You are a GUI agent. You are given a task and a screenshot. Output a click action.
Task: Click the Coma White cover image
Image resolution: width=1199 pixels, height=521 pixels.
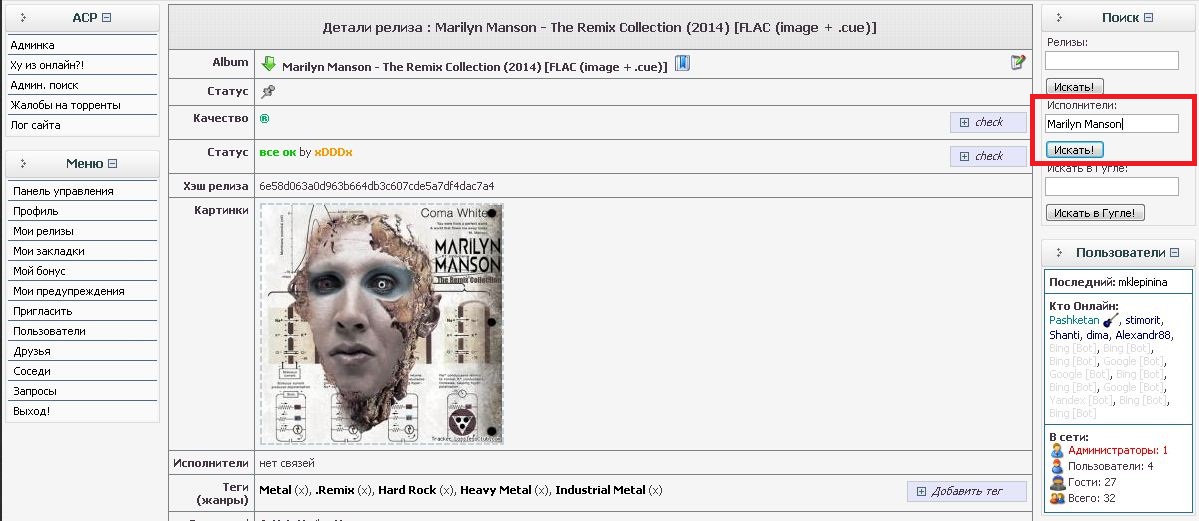click(382, 324)
